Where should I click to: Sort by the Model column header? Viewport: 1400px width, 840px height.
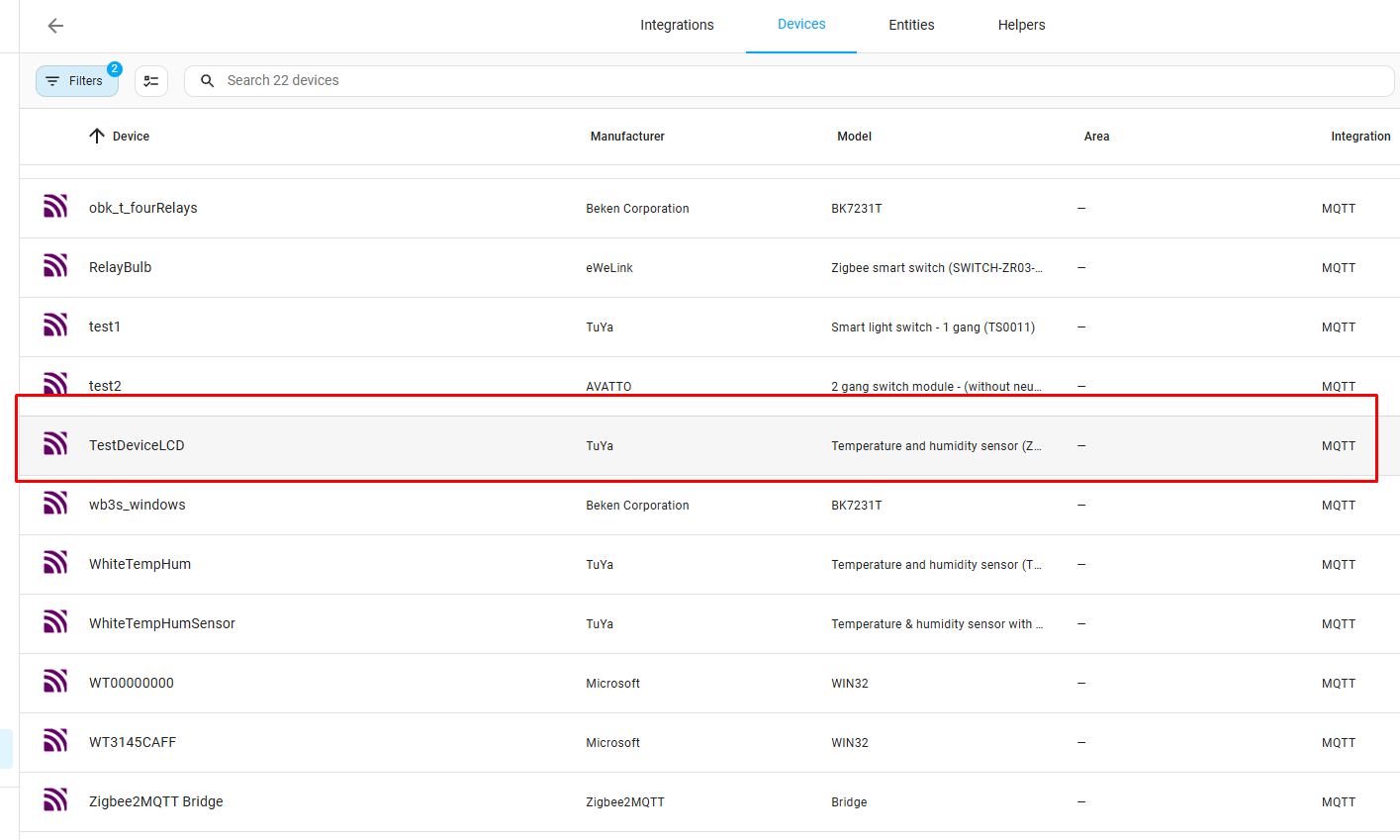(854, 137)
